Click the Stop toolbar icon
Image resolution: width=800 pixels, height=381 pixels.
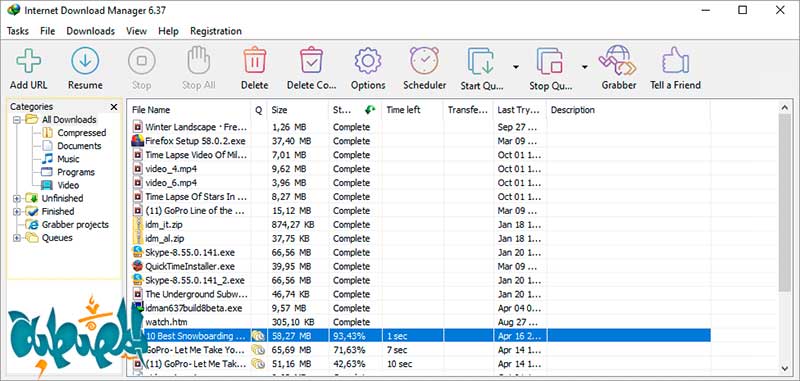(141, 61)
